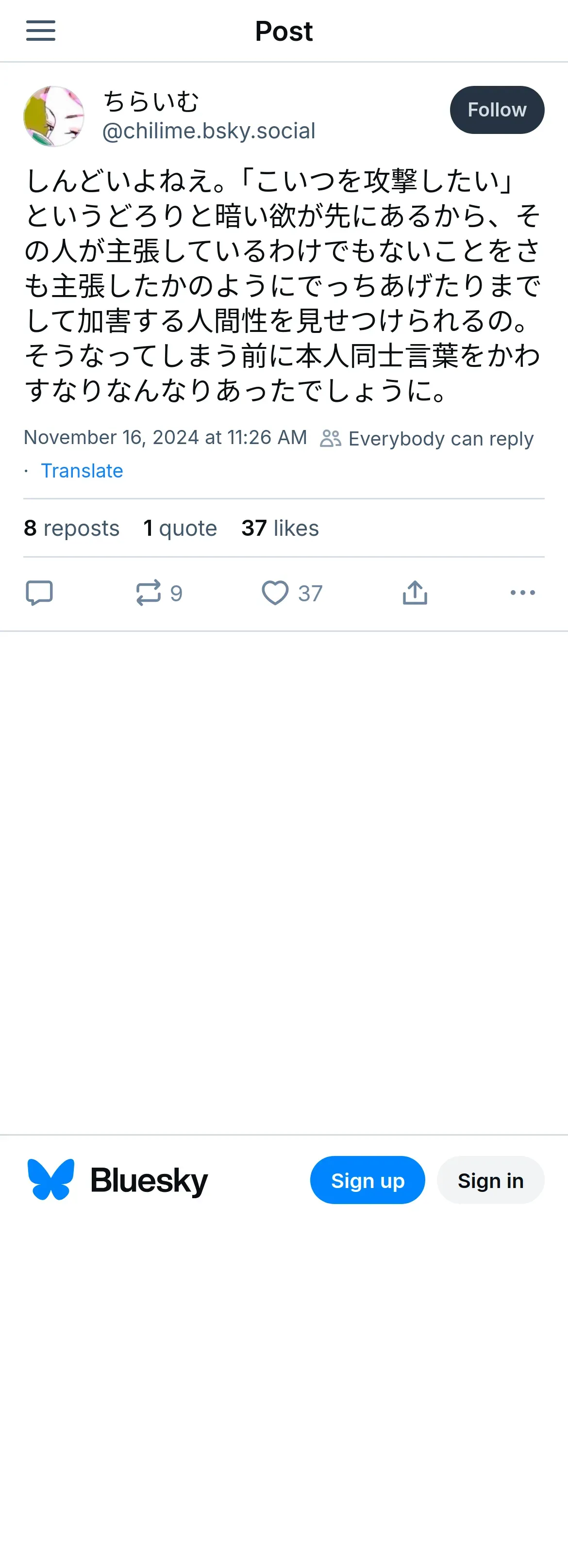Like the post with the heart icon
Screen dimensions: 568x1568
click(275, 592)
